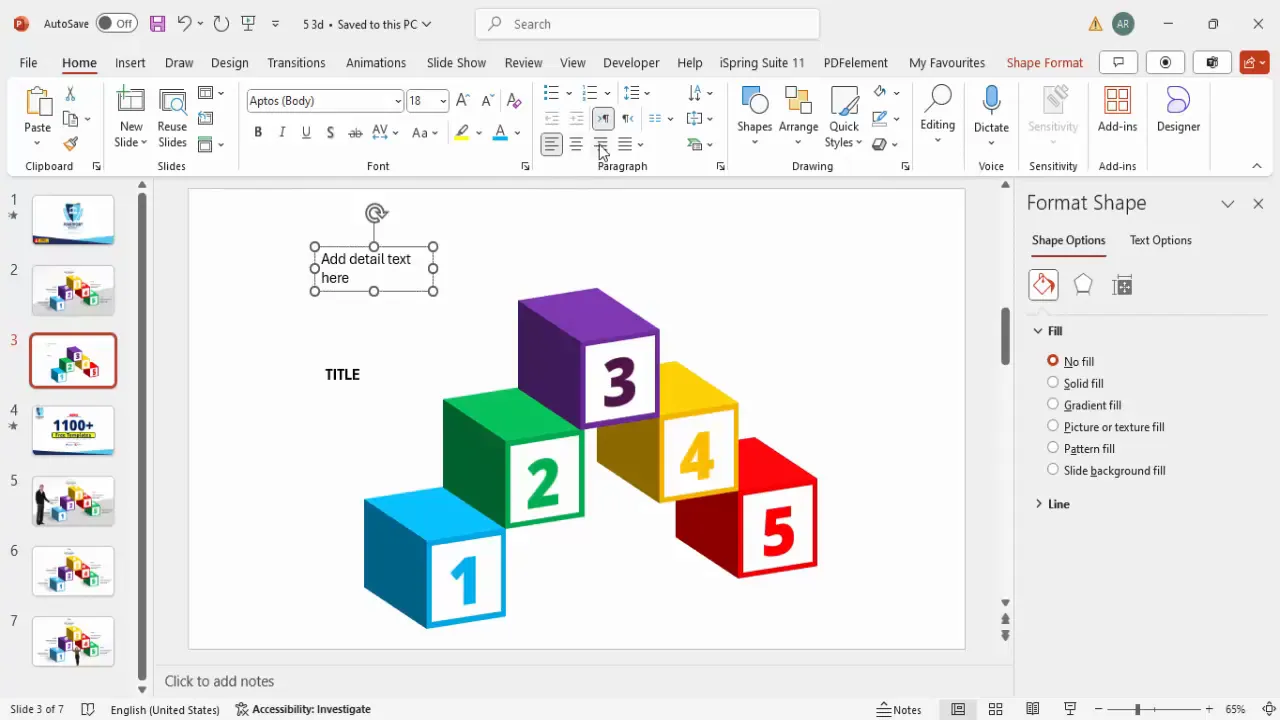Click Accessibility: Investigate status
The image size is (1280, 720).
[x=303, y=709]
